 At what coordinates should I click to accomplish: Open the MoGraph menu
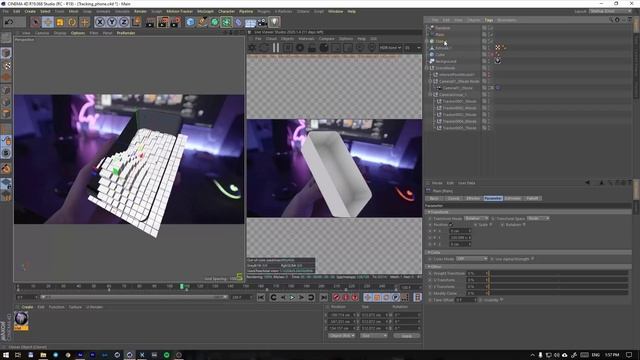[205, 11]
